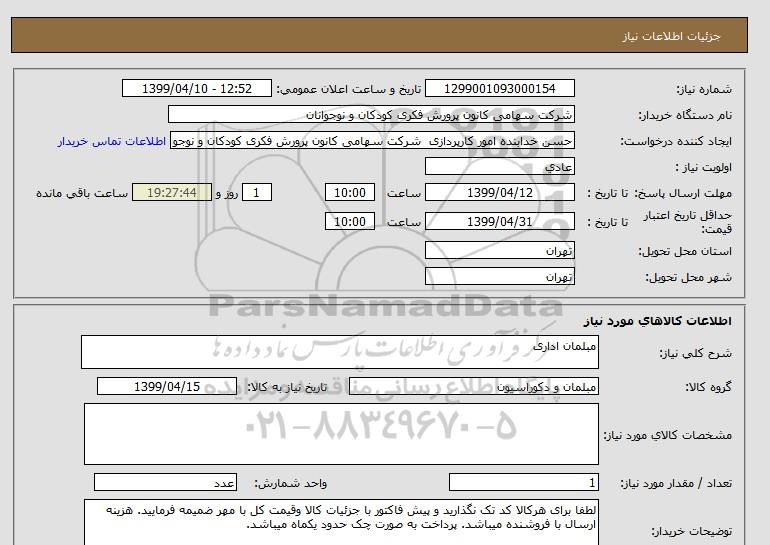
Task: Click the label شرح کلی نیاز
Action: pos(695,353)
